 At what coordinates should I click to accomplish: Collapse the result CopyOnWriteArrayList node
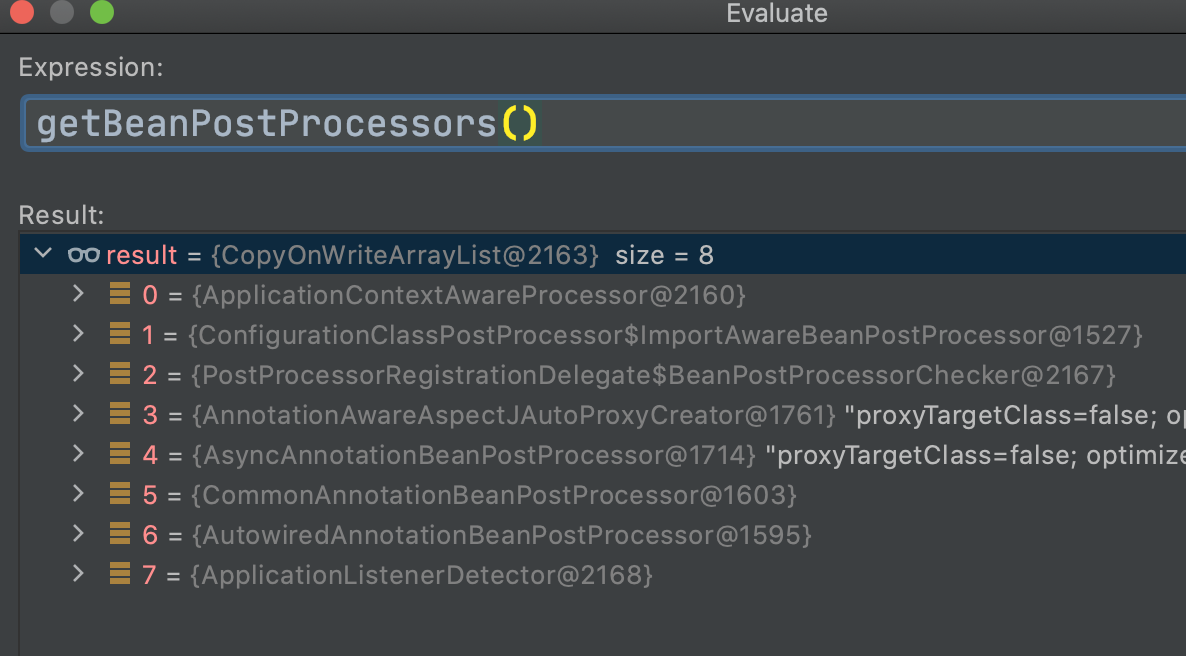tap(43, 254)
